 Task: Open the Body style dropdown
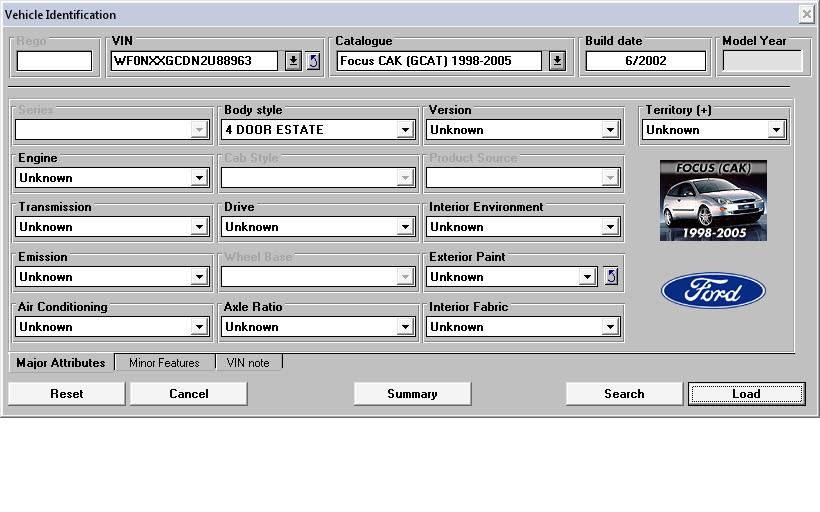405,130
